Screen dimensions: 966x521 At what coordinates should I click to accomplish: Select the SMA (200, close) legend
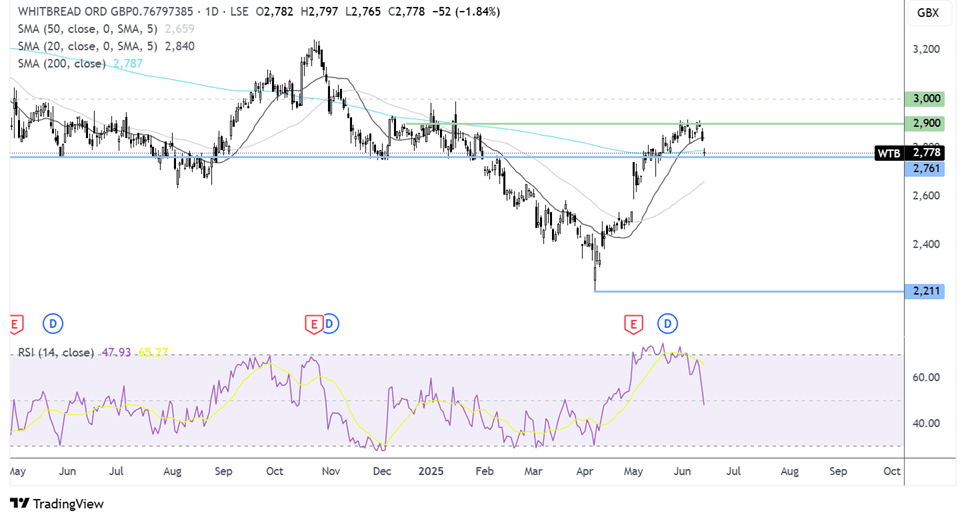click(x=62, y=63)
